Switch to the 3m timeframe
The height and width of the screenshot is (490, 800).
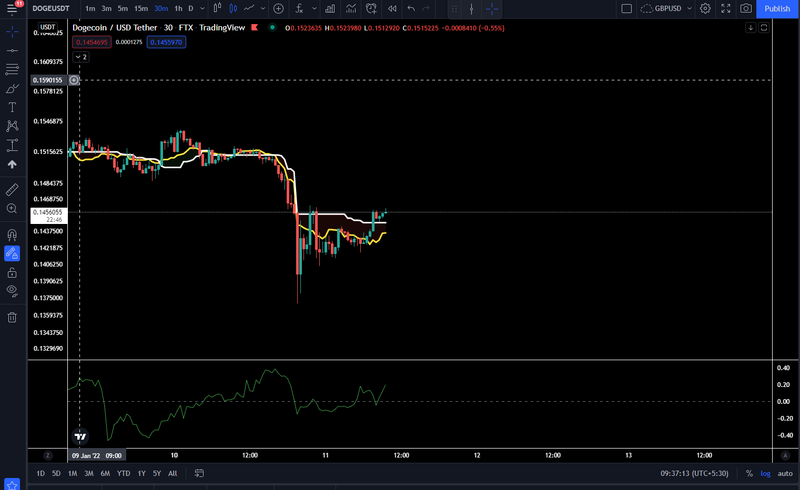point(106,8)
